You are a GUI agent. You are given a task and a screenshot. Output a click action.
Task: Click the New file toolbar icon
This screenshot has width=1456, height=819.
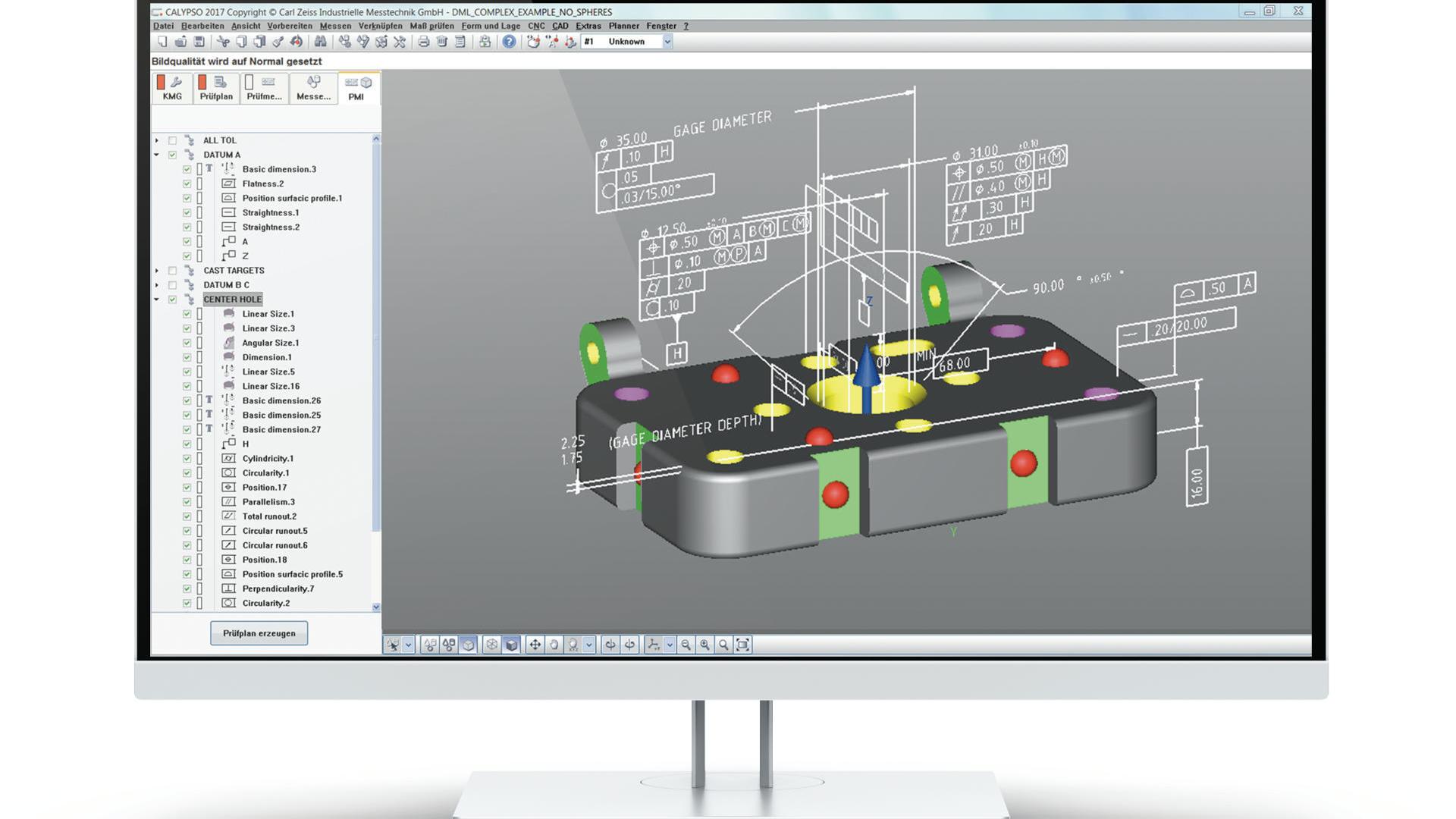coord(162,42)
